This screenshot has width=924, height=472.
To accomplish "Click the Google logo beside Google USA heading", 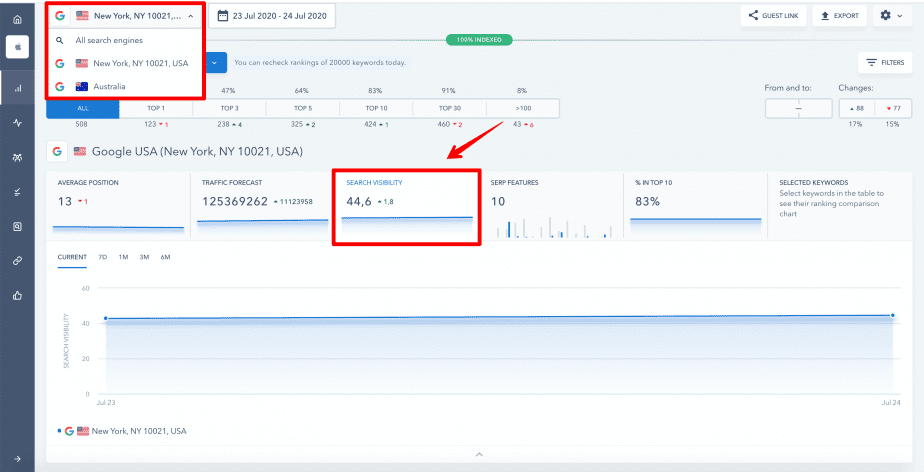I will tap(57, 151).
